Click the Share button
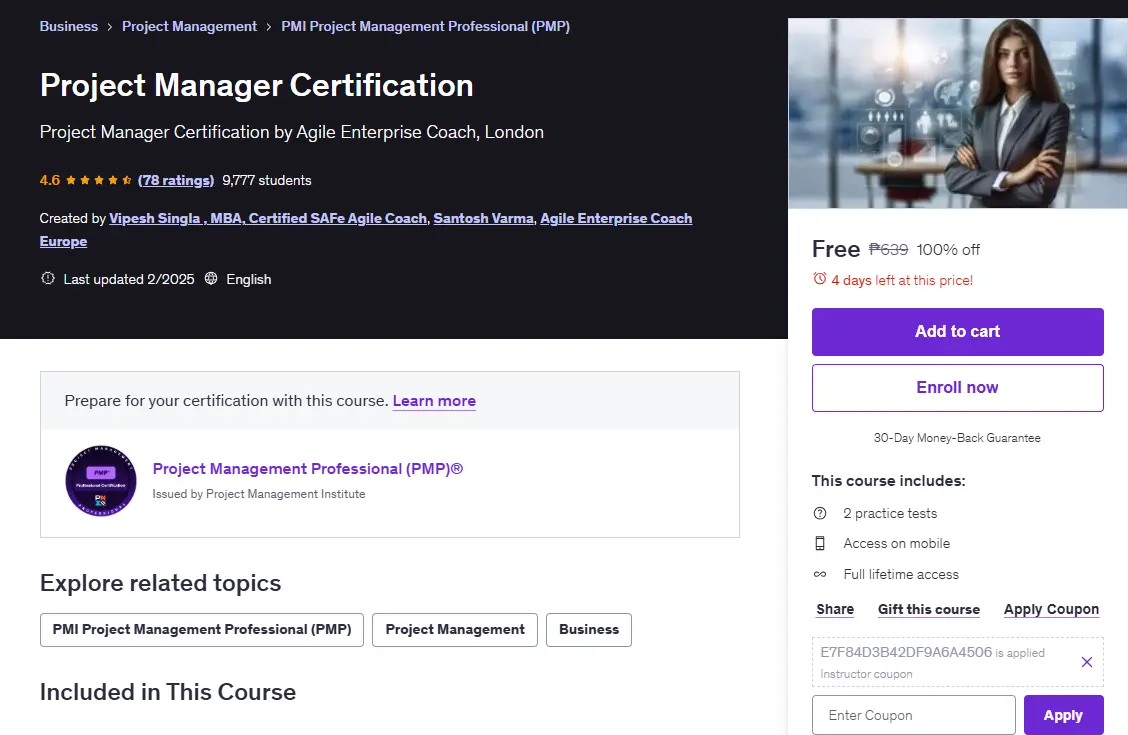Viewport: 1128px width, 735px height. [835, 609]
